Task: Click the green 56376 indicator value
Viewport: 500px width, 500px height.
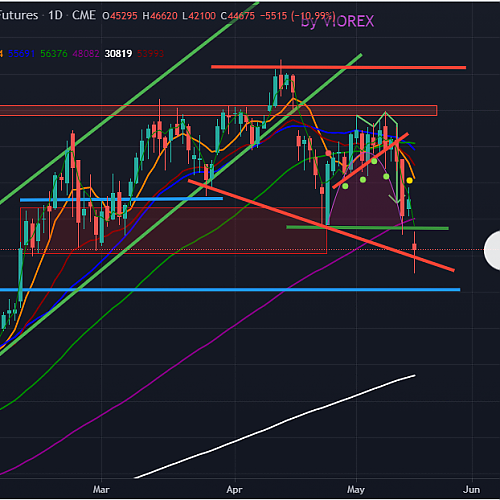Action: (x=54, y=54)
